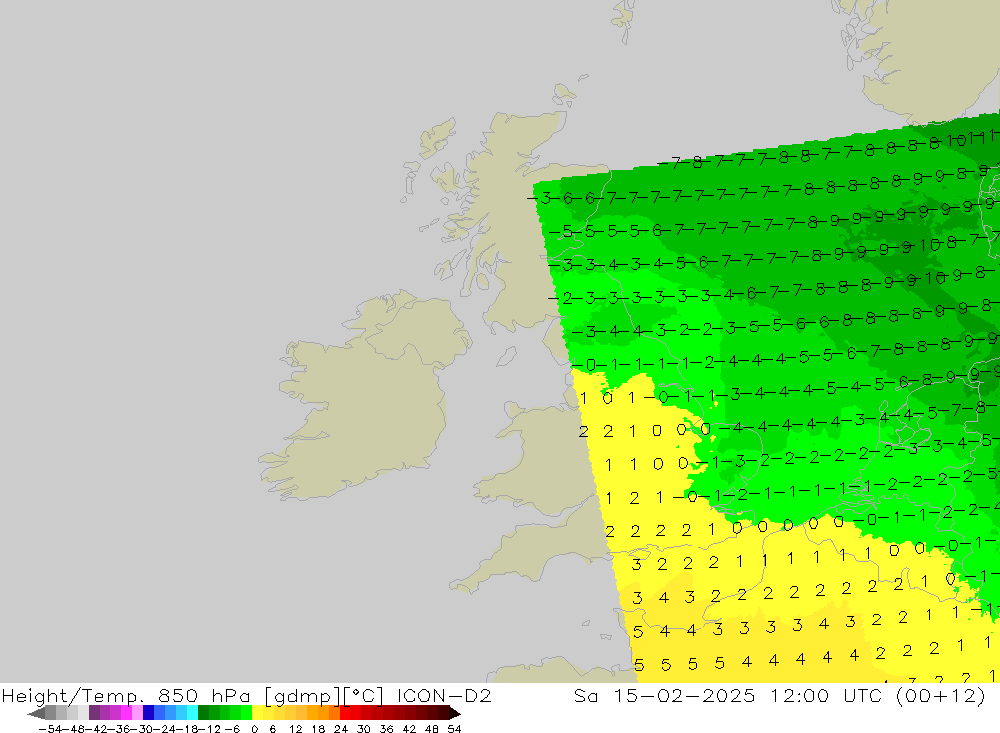Image resolution: width=1000 pixels, height=733 pixels.
Task: Click the legend value '36'
Action: pyautogui.click(x=386, y=729)
